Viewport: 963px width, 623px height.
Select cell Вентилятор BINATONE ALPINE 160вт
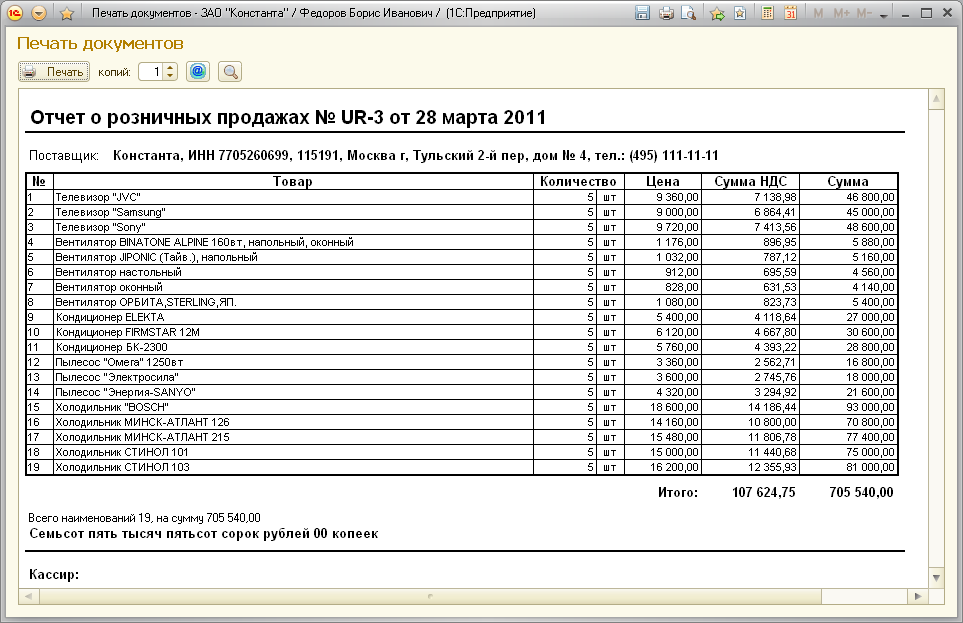click(x=293, y=242)
